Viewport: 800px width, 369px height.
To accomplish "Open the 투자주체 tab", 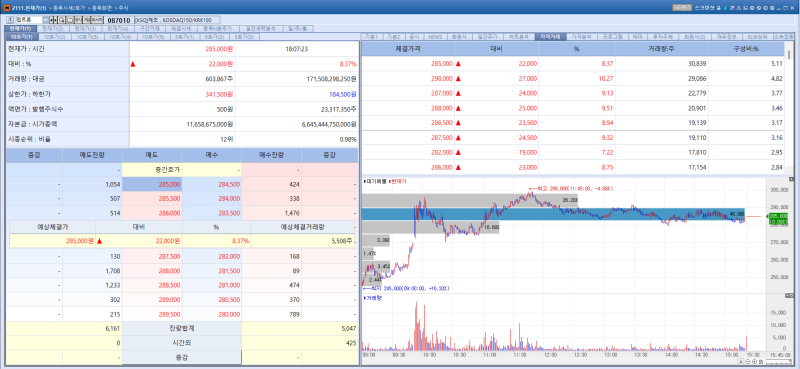I will click(x=663, y=37).
